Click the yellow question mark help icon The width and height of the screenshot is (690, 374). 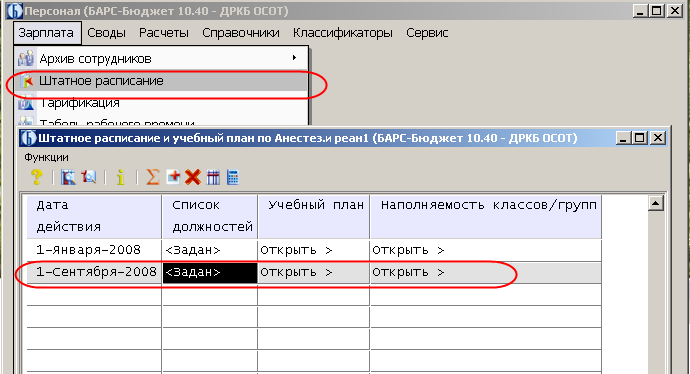point(37,177)
